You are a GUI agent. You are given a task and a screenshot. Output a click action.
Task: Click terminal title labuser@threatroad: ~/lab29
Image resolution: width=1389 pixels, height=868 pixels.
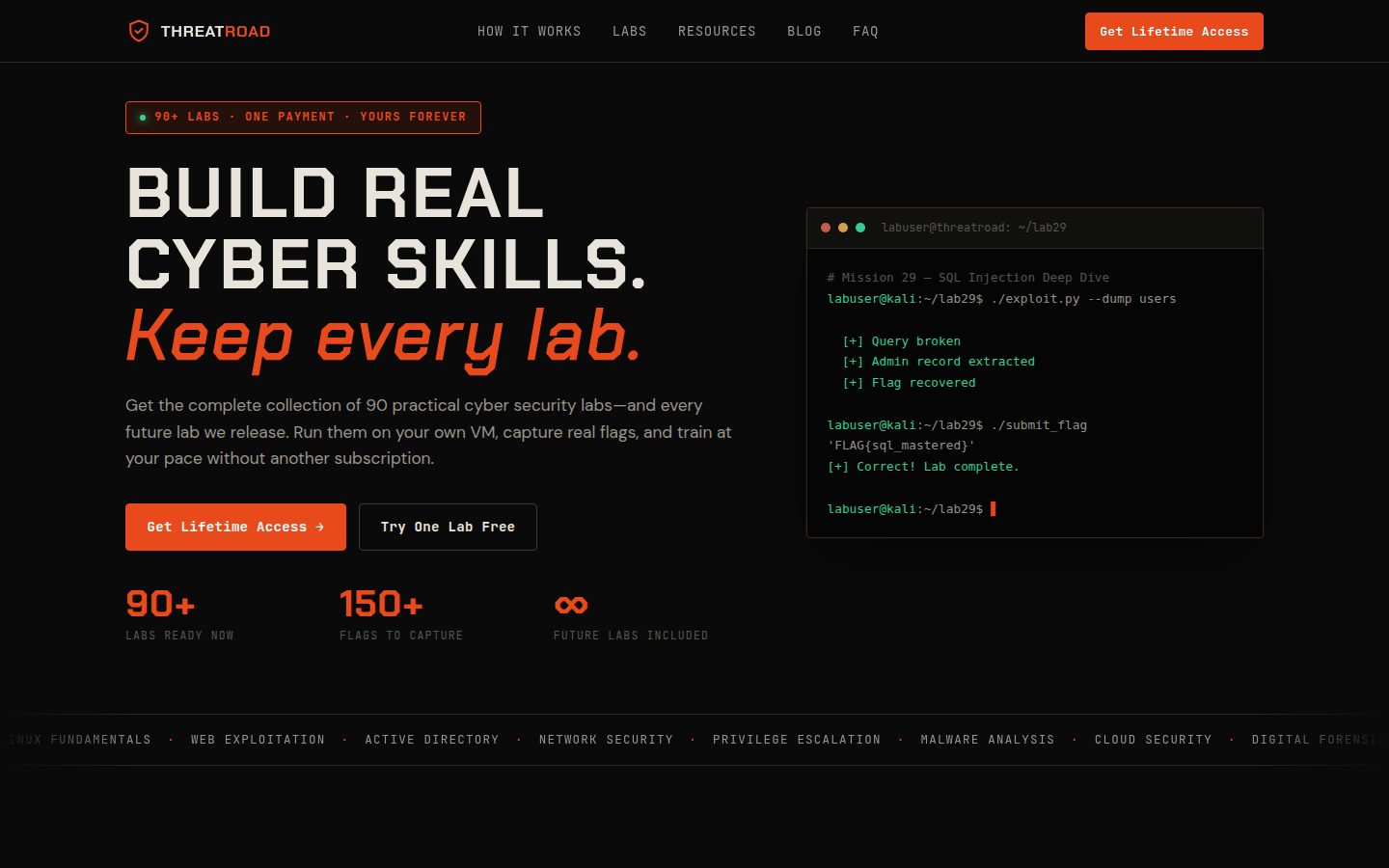[973, 228]
